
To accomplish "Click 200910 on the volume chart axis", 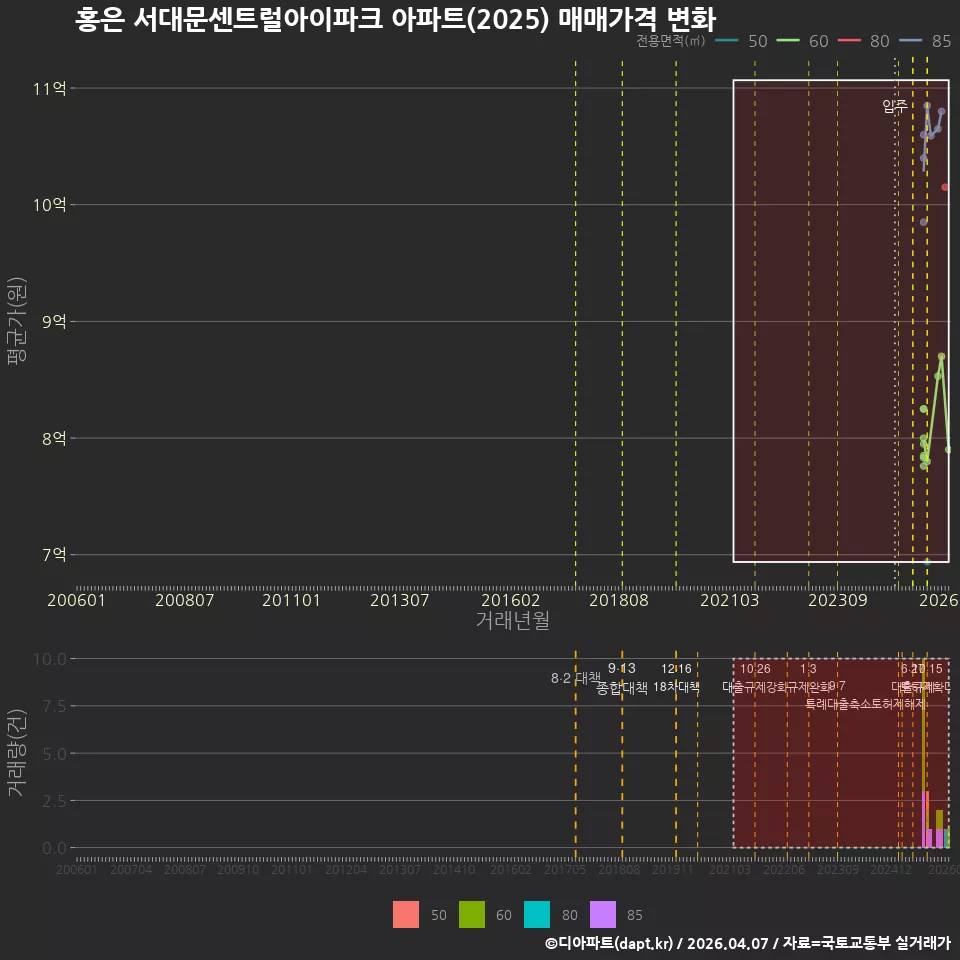I will 238,869.
